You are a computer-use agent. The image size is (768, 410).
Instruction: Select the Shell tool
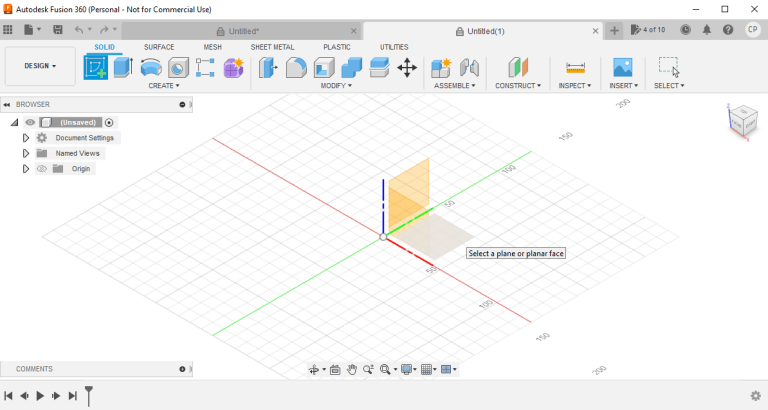tap(324, 67)
